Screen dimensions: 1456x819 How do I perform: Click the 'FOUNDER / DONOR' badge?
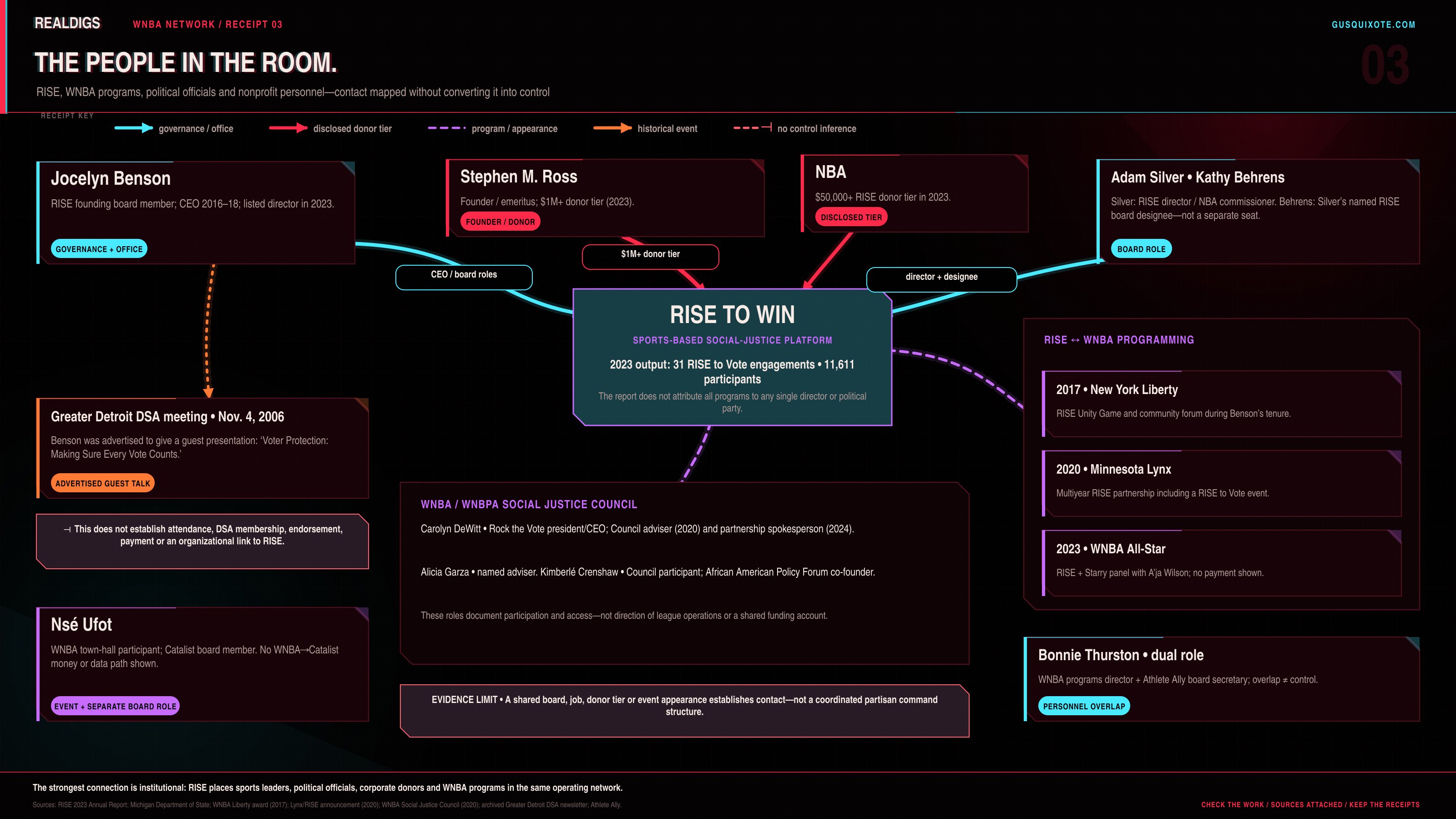click(x=500, y=222)
